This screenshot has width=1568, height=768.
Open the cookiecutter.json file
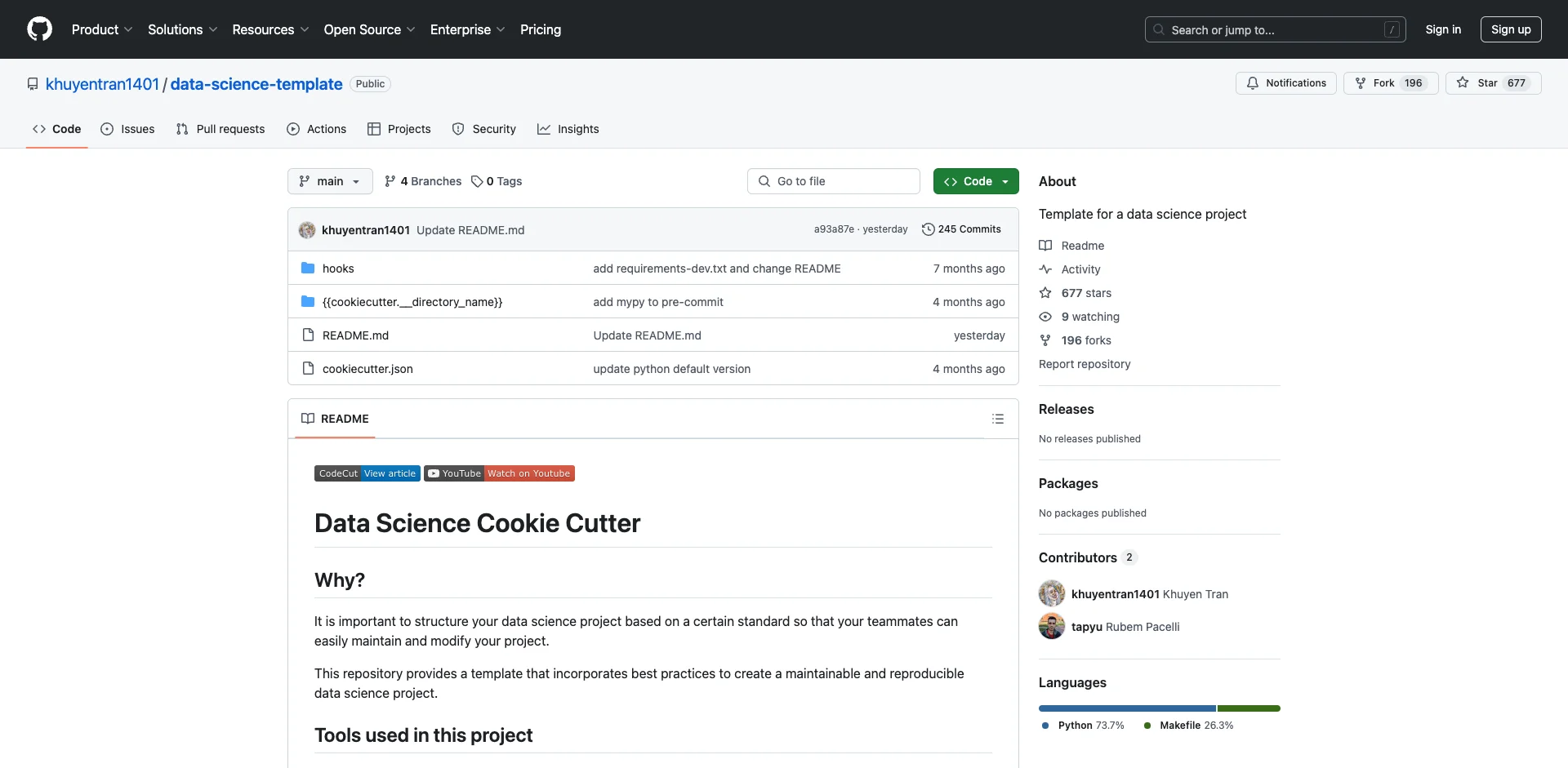pyautogui.click(x=367, y=369)
